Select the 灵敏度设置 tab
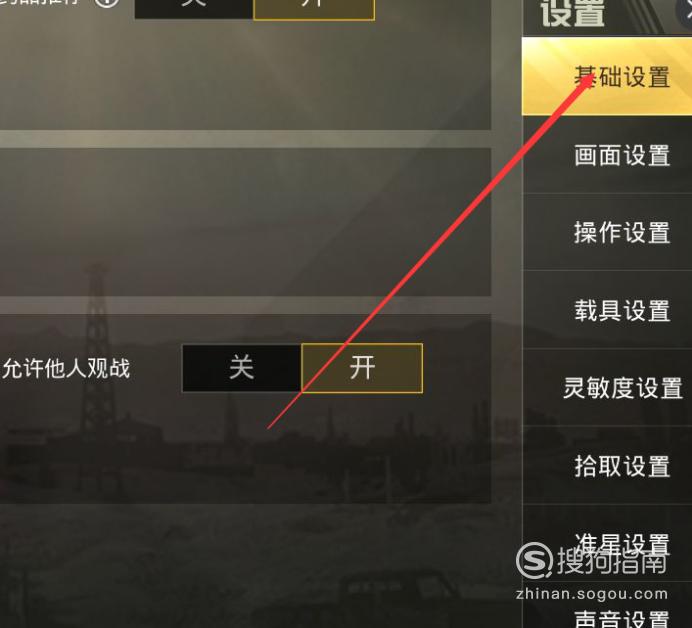The image size is (692, 628). [607, 388]
